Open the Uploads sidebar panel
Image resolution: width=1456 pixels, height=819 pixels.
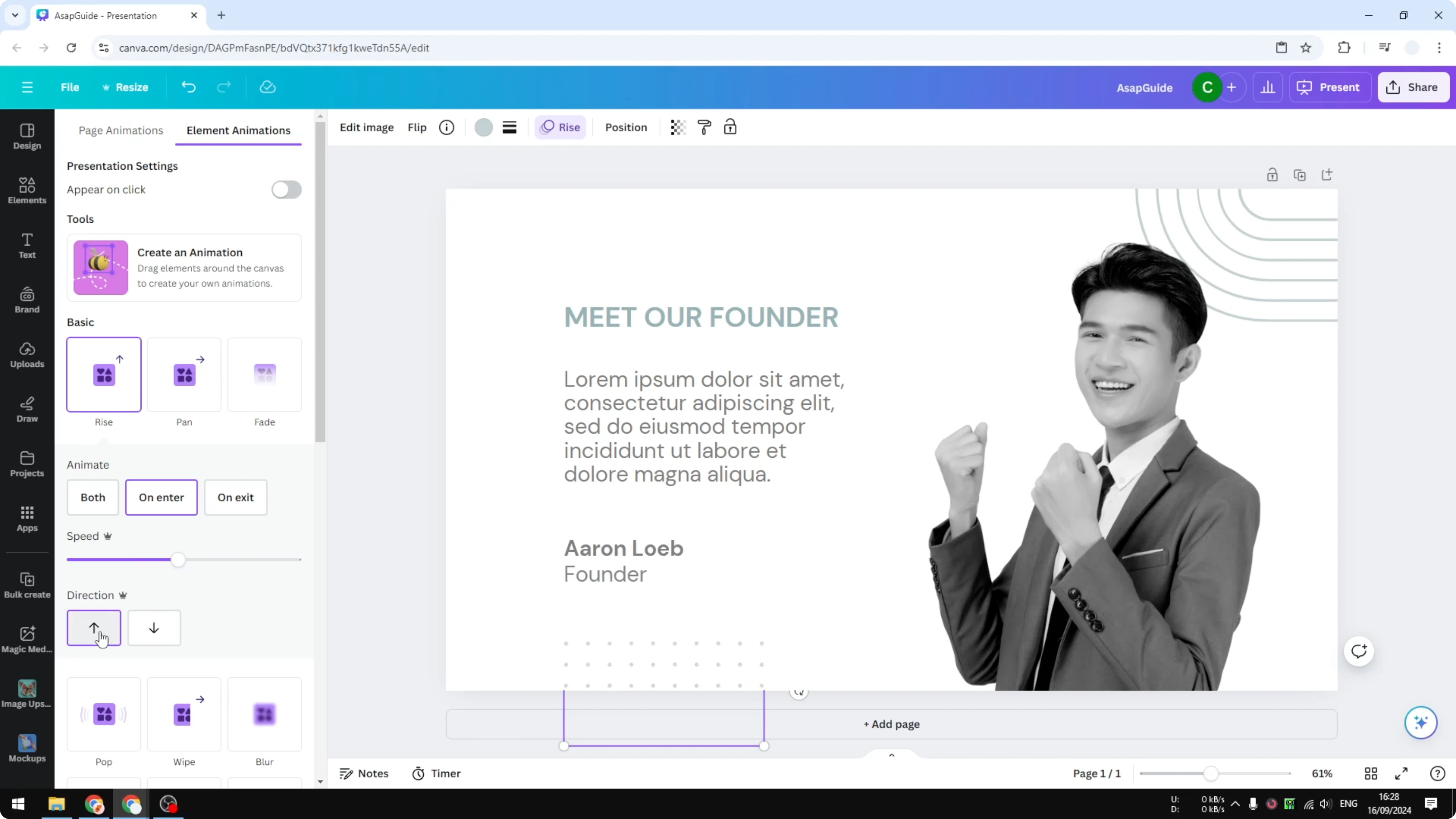point(27,355)
